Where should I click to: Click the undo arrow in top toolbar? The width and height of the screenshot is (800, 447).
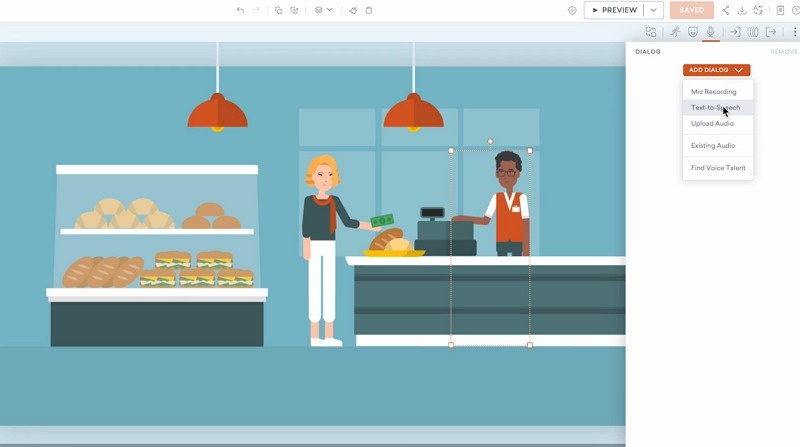coord(240,10)
